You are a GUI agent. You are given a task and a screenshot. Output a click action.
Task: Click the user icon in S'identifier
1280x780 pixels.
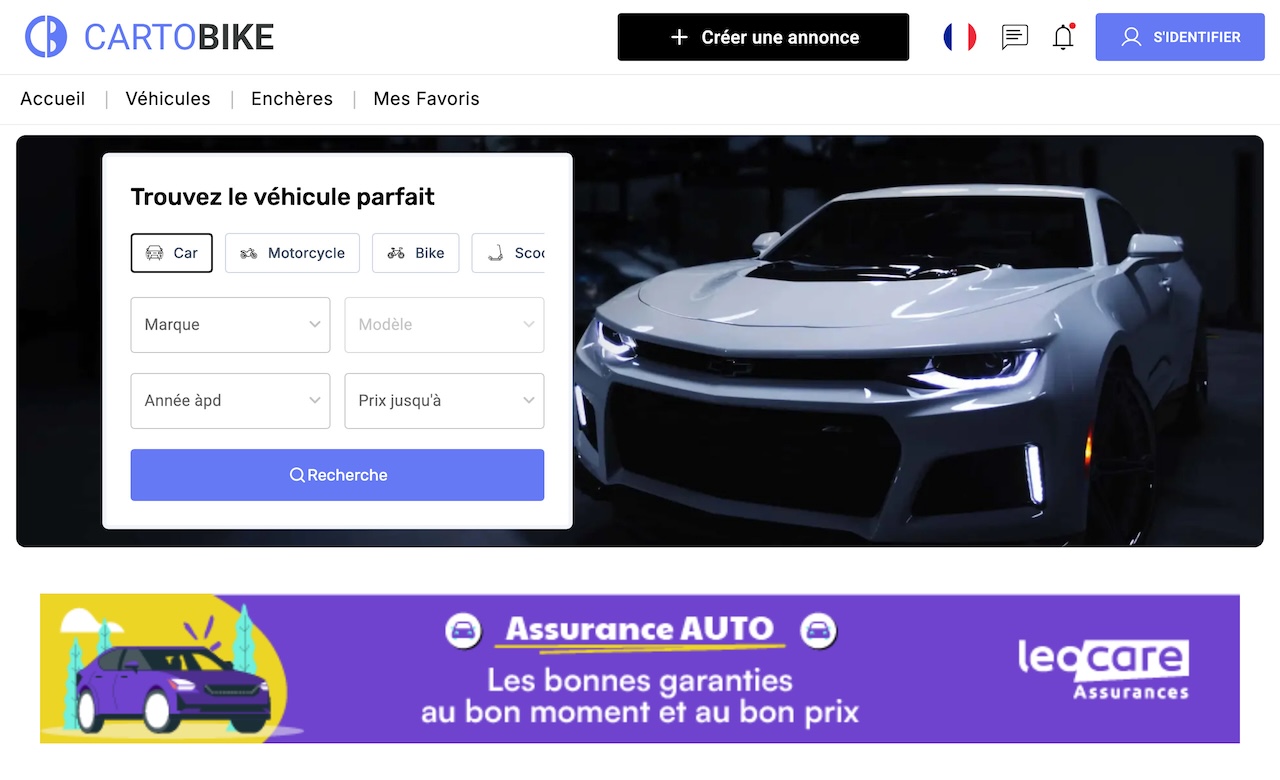[x=1131, y=37]
